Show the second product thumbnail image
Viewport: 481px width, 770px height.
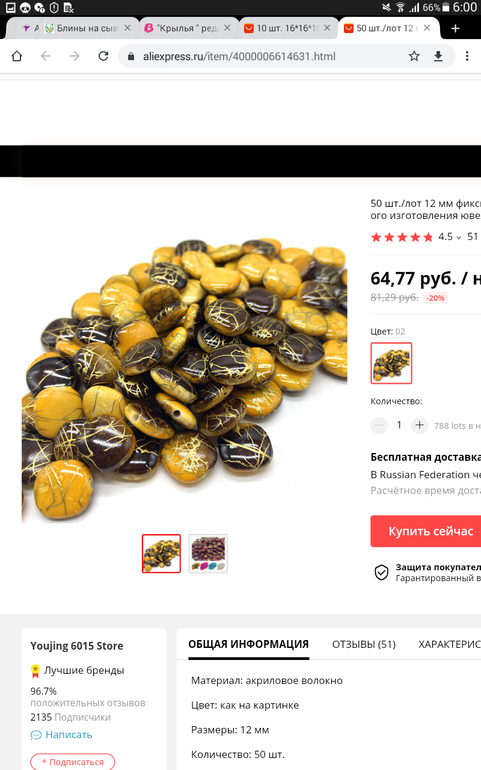pyautogui.click(x=208, y=553)
